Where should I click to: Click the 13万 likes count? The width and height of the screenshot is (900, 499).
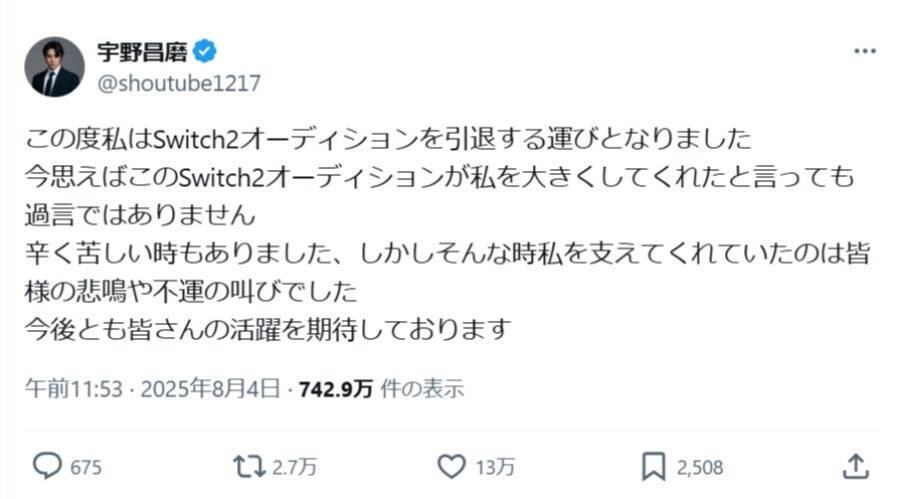[x=495, y=466]
